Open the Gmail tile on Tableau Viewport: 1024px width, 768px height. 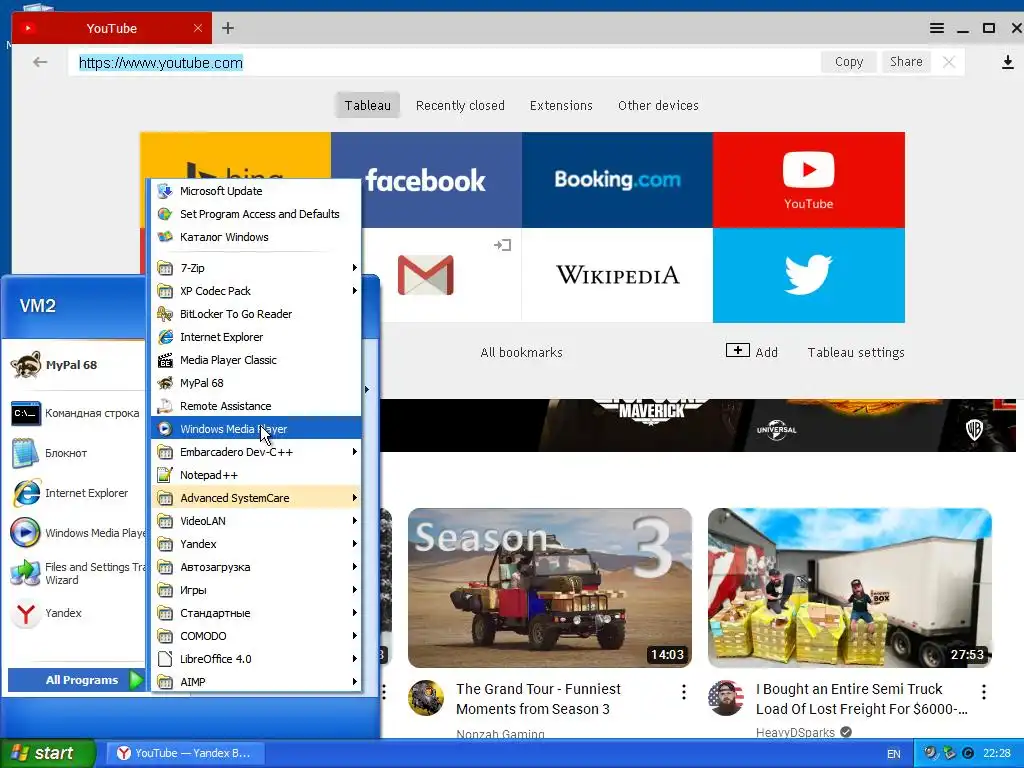point(441,275)
